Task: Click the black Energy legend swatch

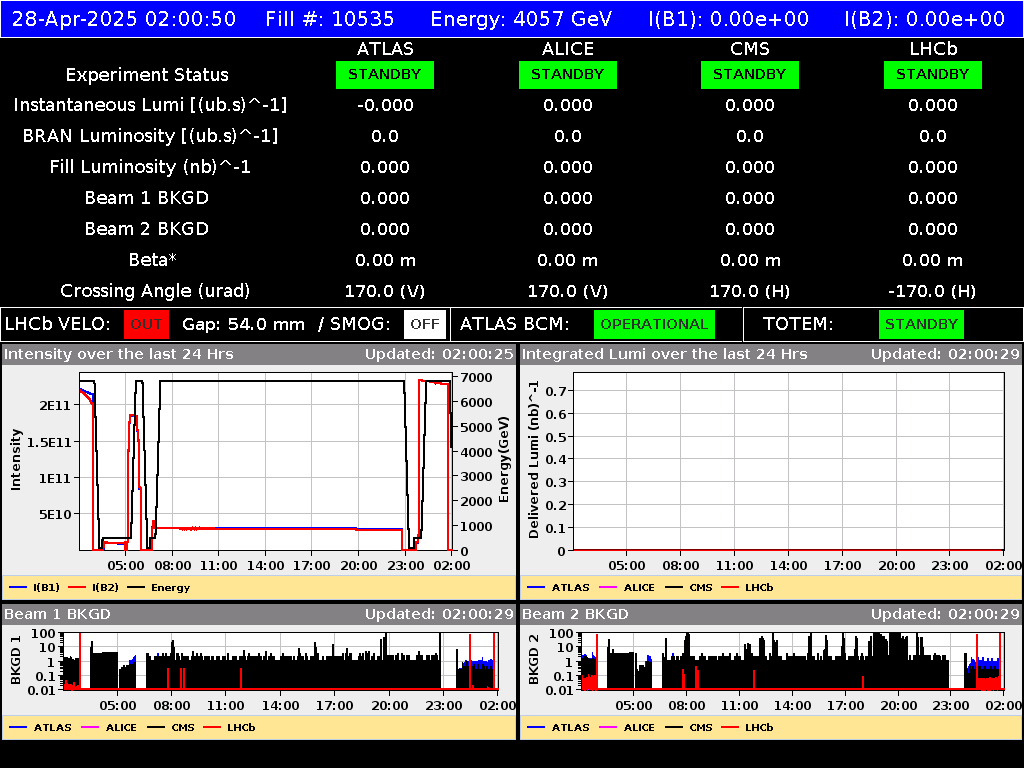Action: pyautogui.click(x=136, y=588)
